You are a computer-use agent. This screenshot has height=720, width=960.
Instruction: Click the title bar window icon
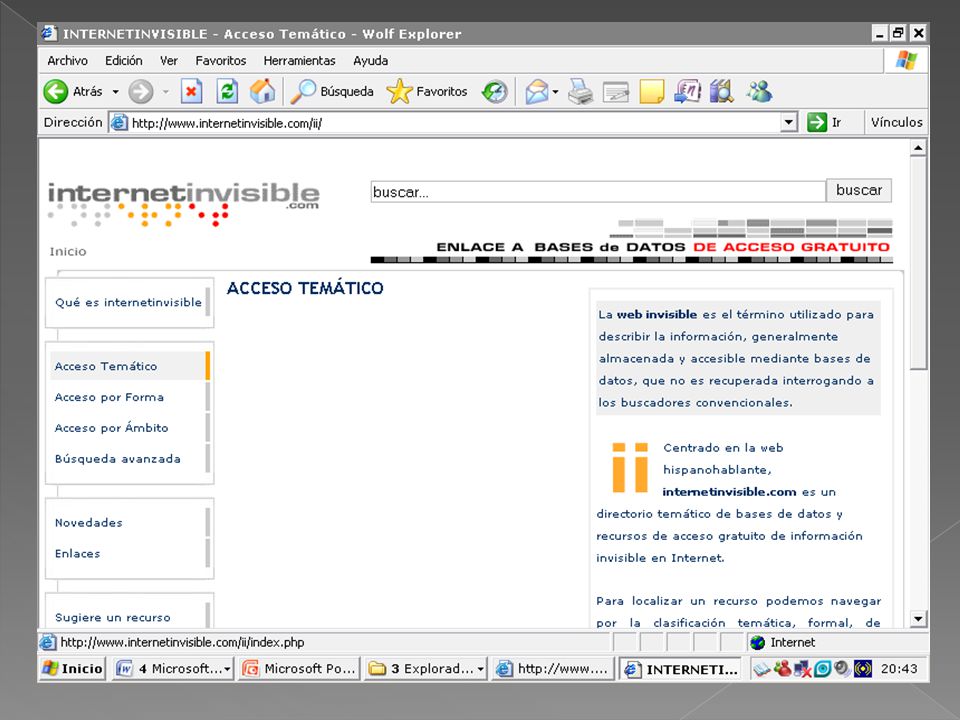pos(50,33)
